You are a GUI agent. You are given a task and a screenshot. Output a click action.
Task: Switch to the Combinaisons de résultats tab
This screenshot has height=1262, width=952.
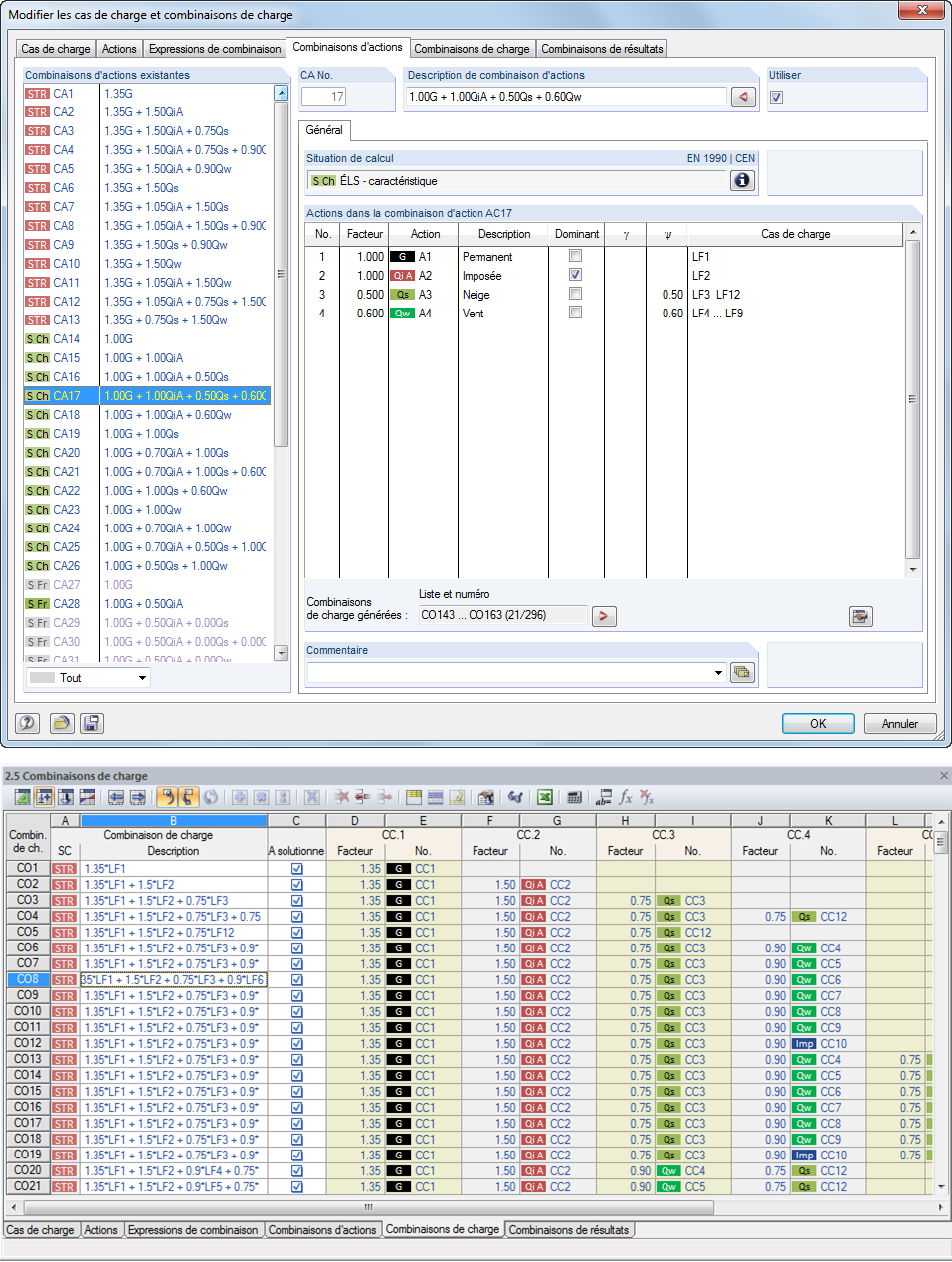602,48
